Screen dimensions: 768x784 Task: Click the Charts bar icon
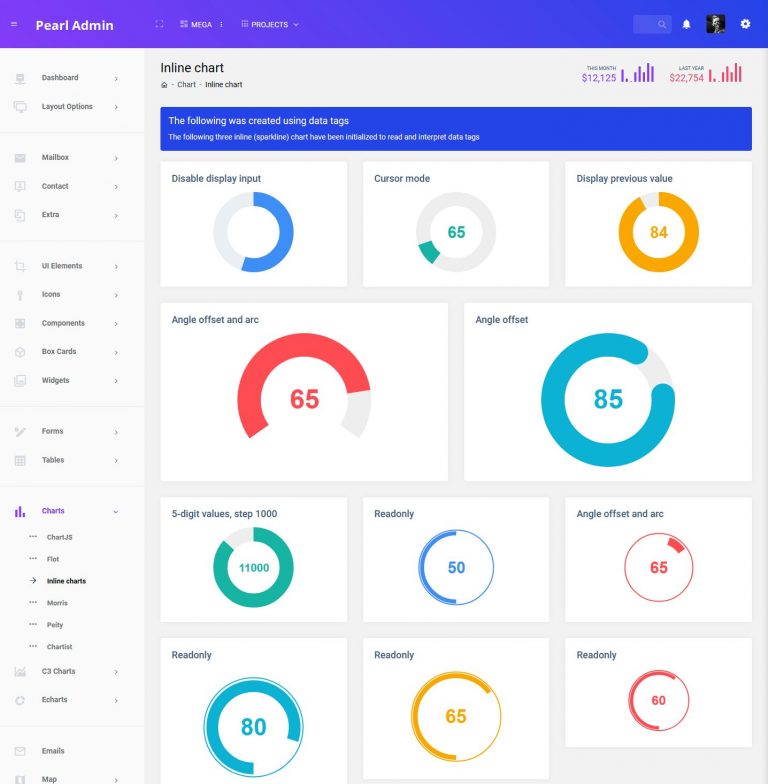pos(20,511)
